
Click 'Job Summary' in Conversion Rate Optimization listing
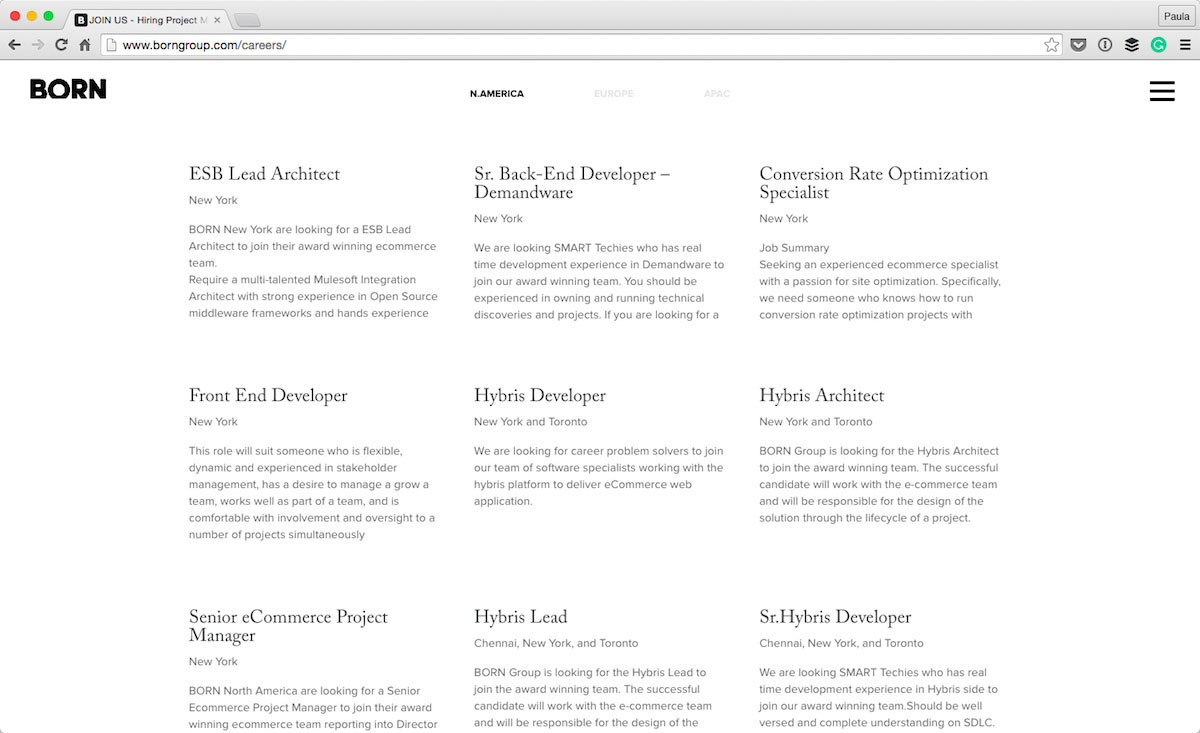click(x=794, y=248)
